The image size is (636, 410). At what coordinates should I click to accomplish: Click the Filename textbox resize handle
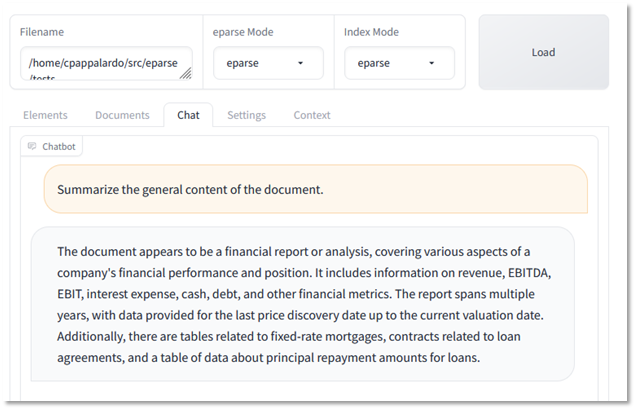pos(186,73)
